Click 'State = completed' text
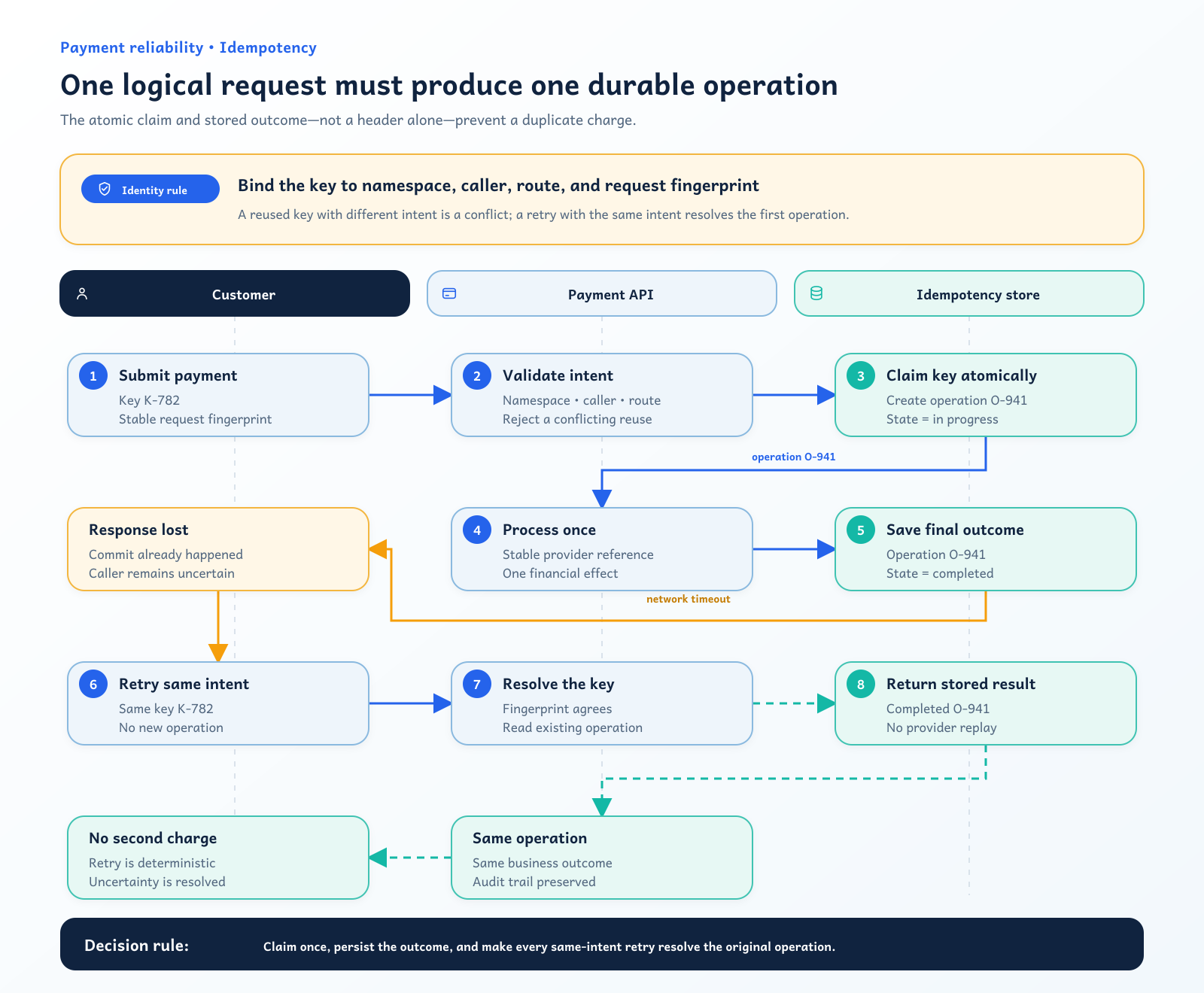This screenshot has height=993, width=1204. pos(940,573)
